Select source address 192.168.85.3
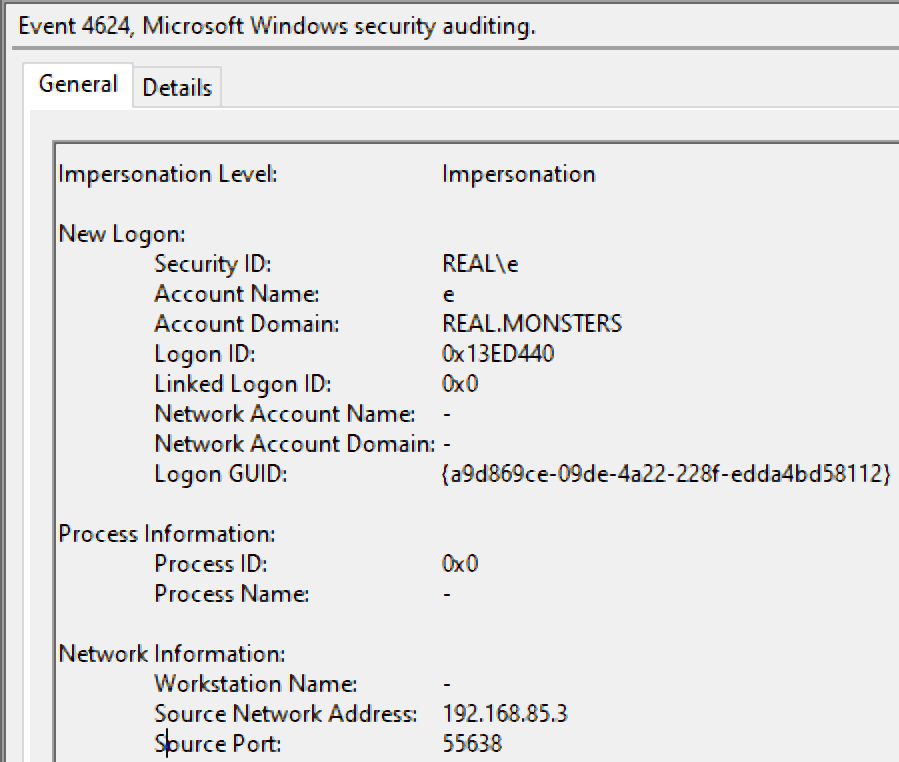 505,714
